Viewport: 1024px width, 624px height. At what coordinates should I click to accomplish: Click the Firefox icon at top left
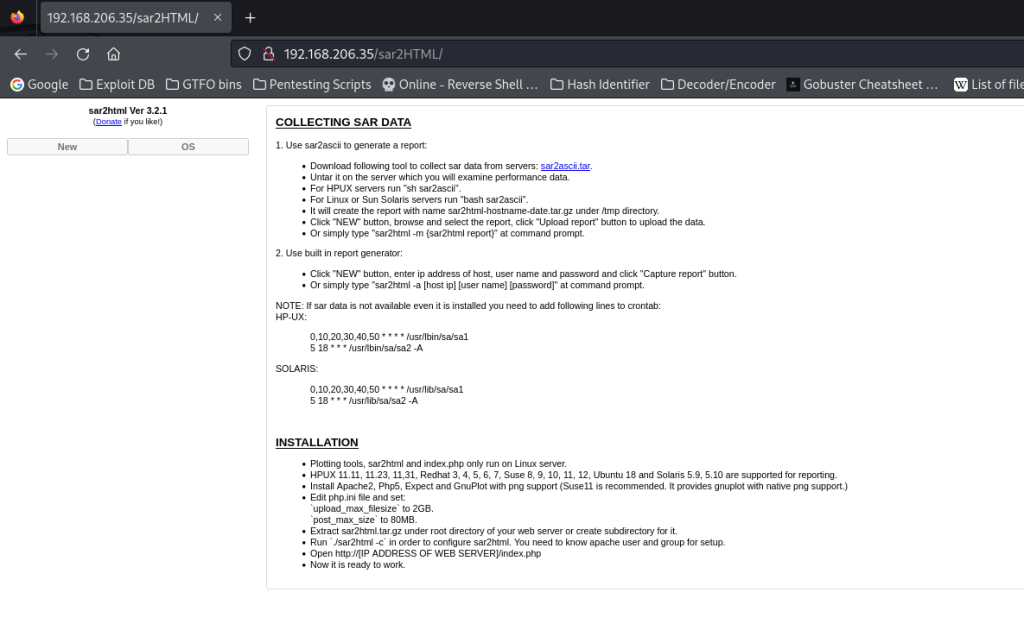(x=17, y=18)
